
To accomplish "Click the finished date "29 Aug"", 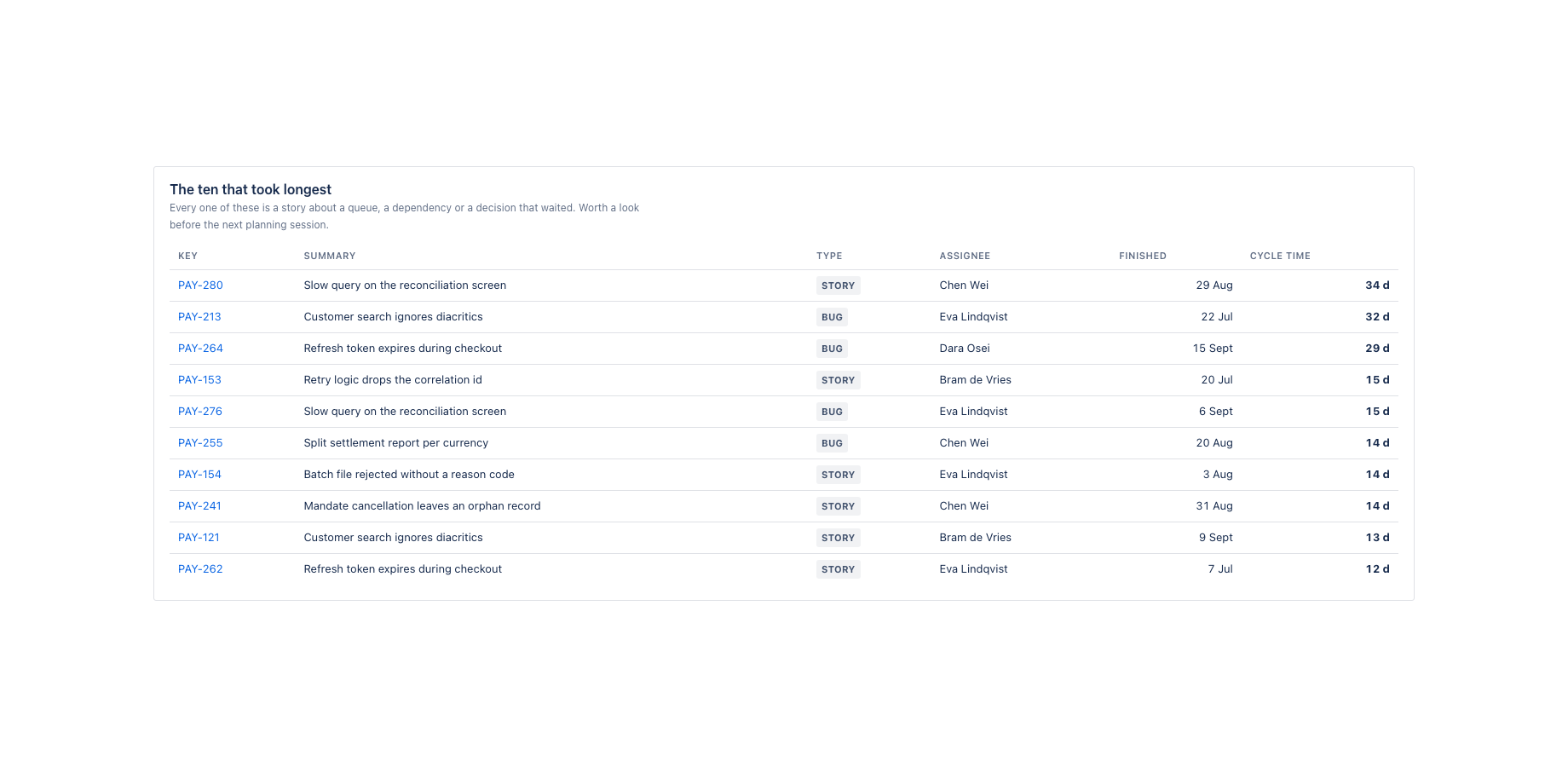I will pos(1214,285).
